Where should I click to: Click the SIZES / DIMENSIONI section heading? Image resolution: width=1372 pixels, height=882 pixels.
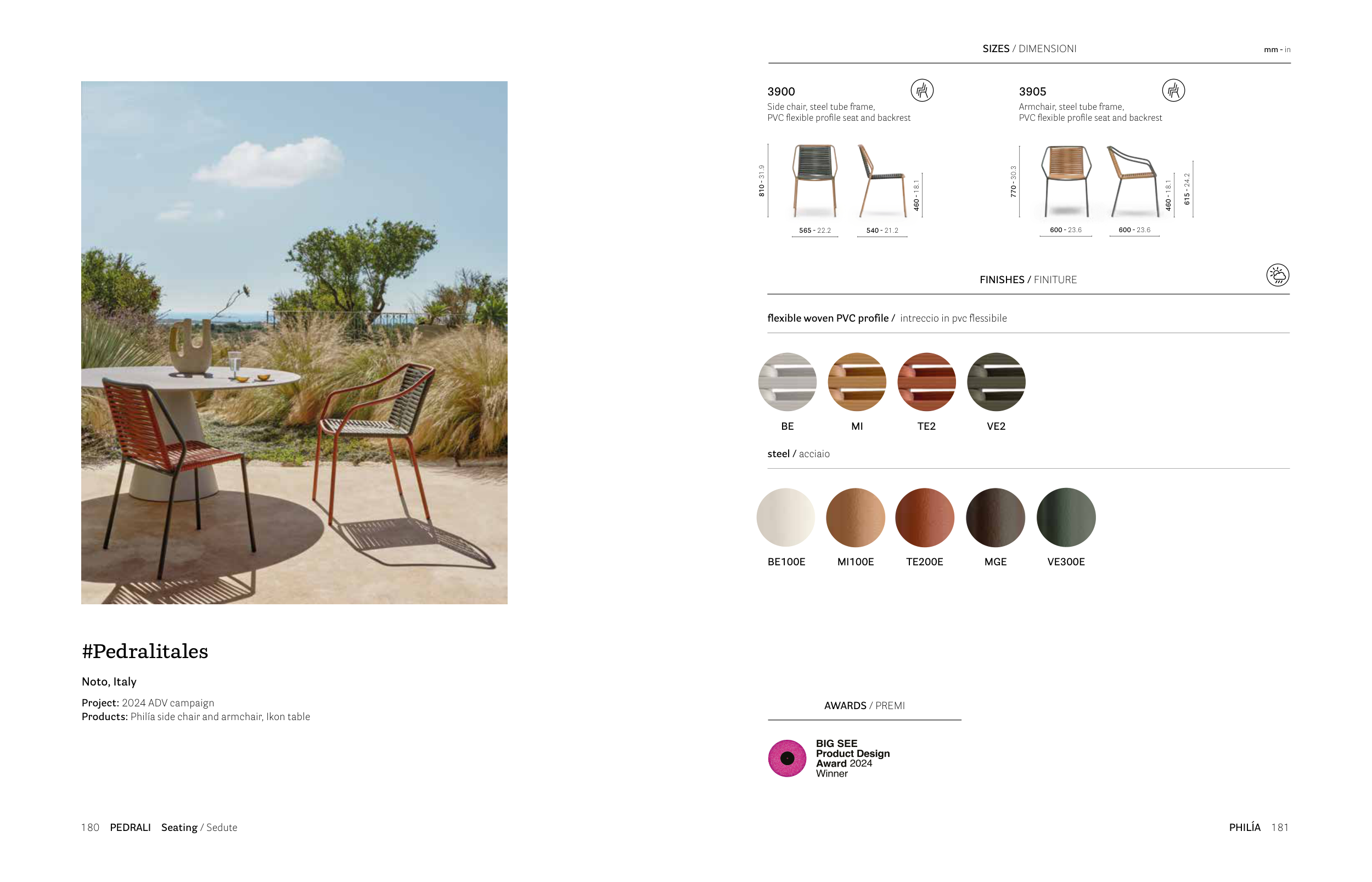point(1029,49)
